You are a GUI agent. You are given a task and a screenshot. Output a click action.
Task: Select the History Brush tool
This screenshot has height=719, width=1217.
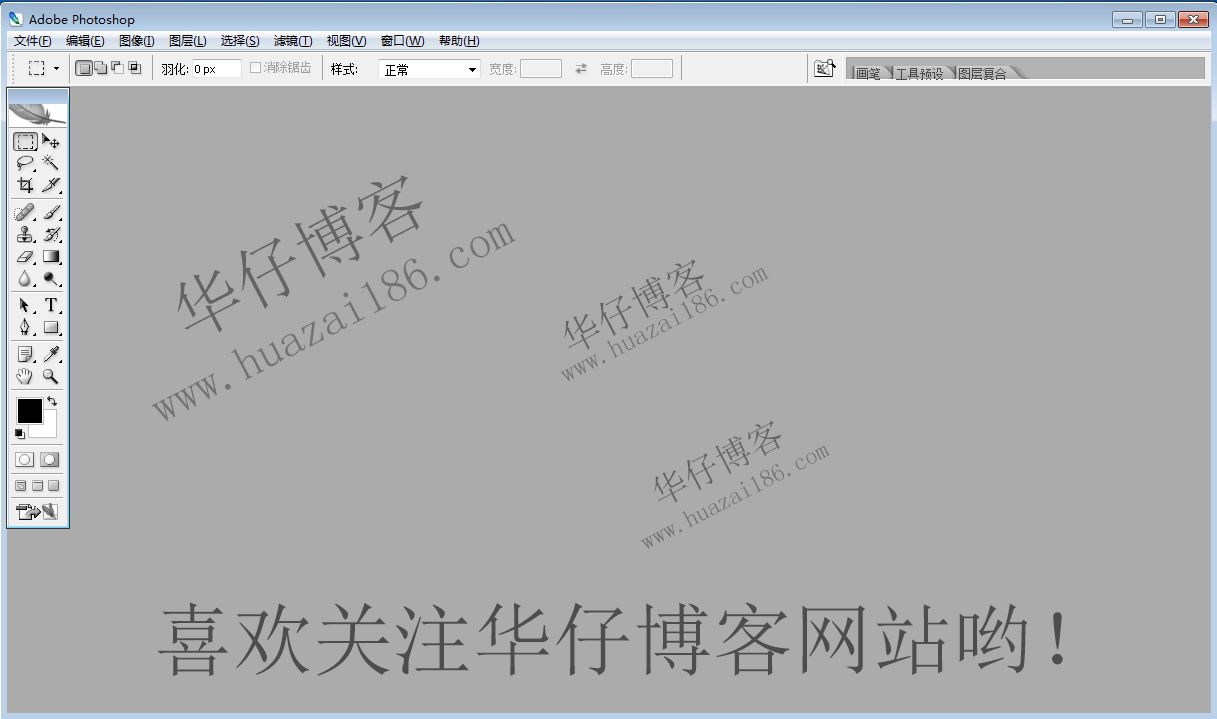(x=50, y=234)
